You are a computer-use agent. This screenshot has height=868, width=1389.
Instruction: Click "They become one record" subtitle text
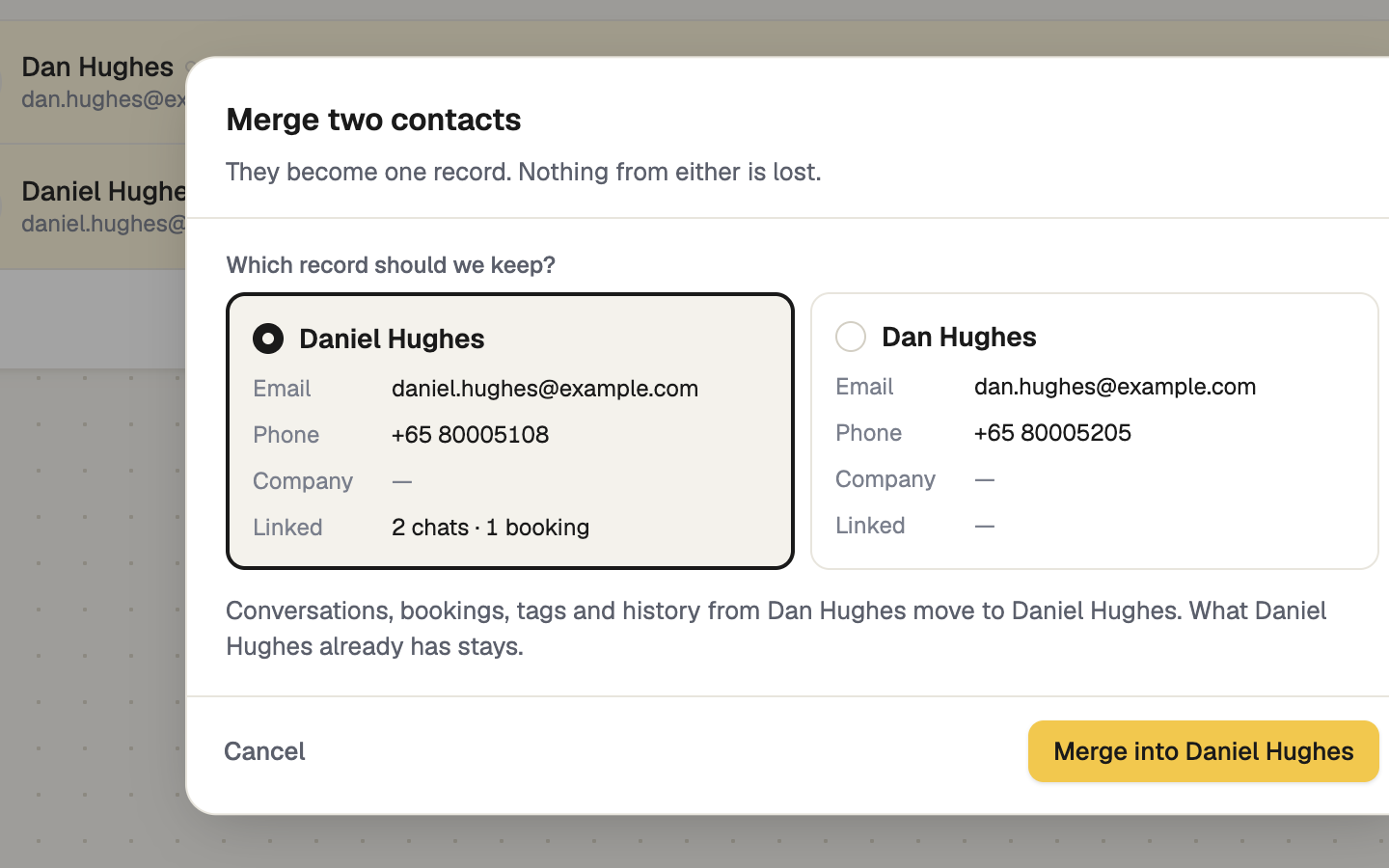524,172
